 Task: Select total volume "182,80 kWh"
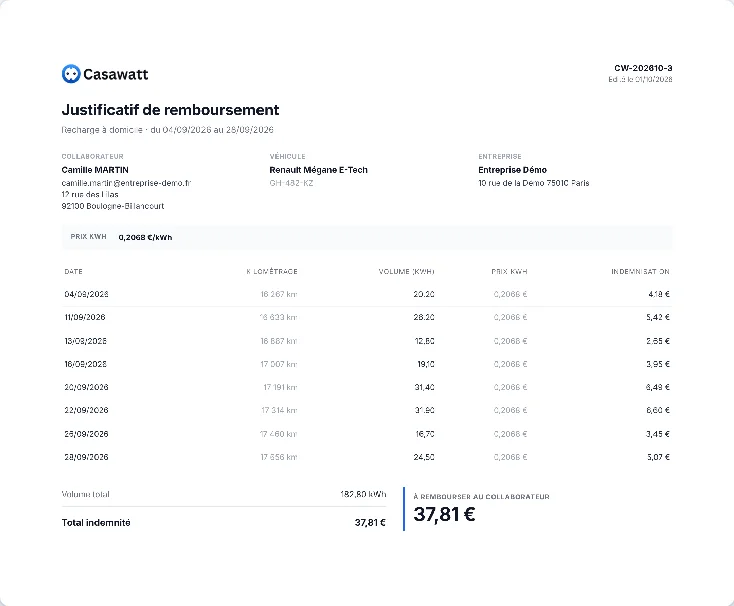pyautogui.click(x=363, y=494)
